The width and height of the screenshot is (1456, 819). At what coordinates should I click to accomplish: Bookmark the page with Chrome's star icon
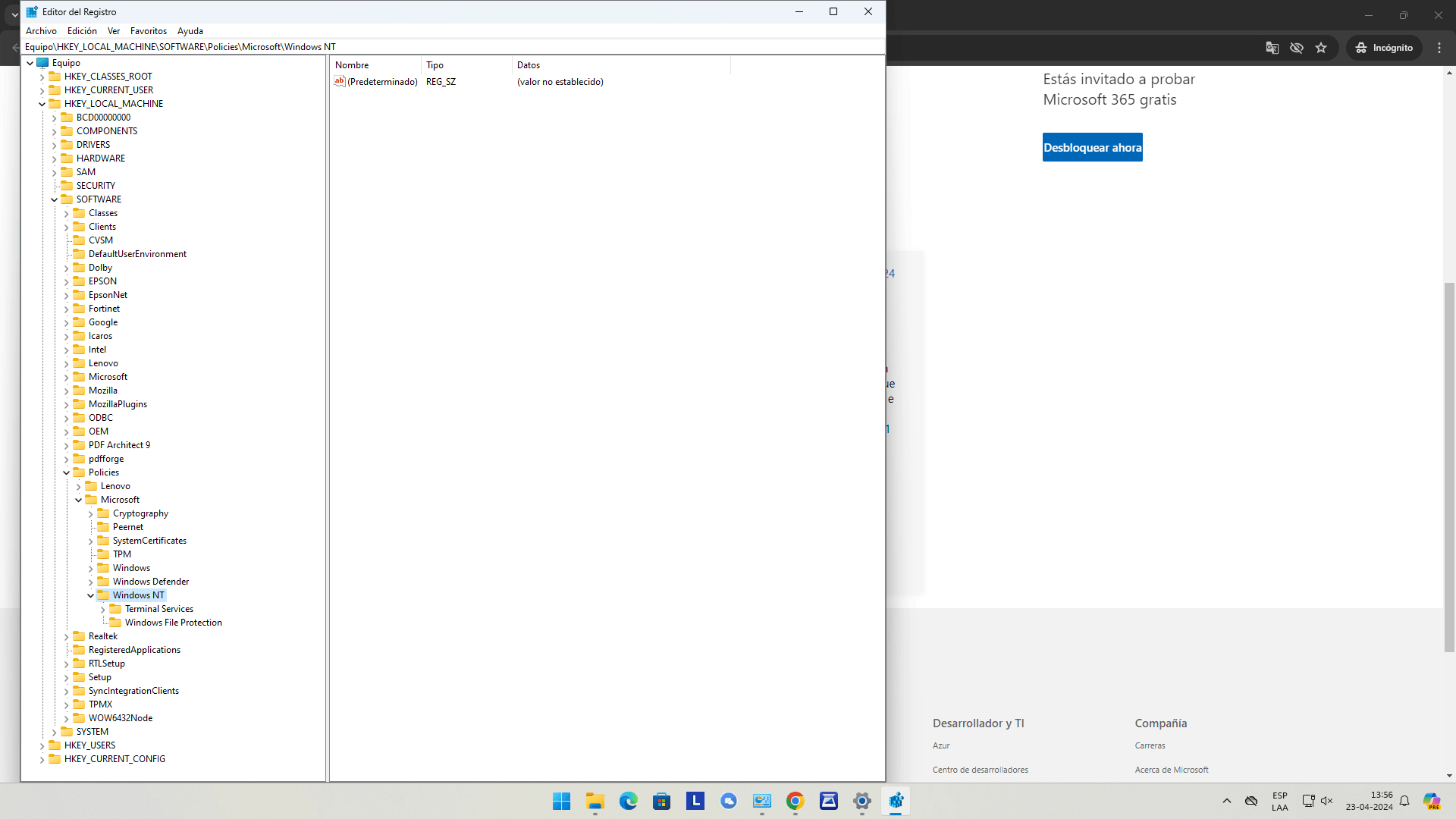point(1321,48)
